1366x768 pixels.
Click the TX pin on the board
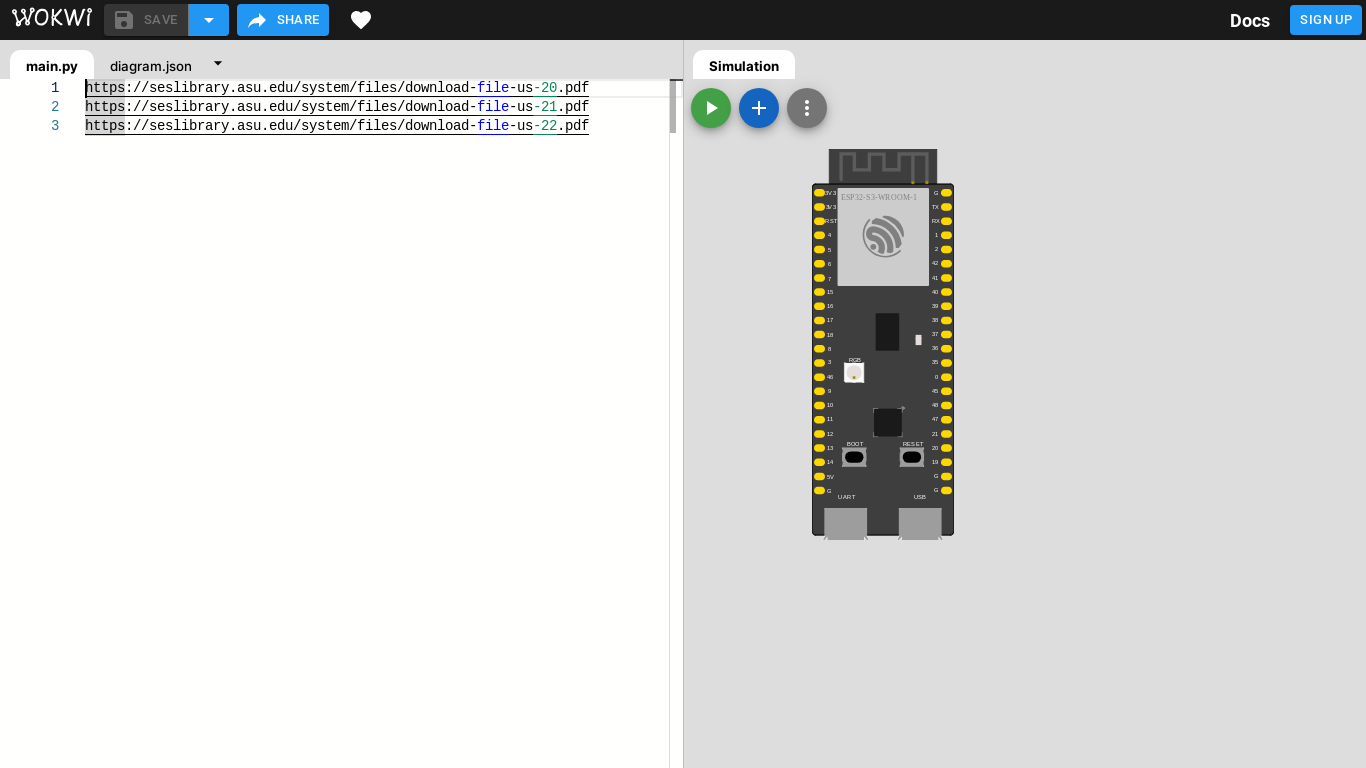coord(946,207)
